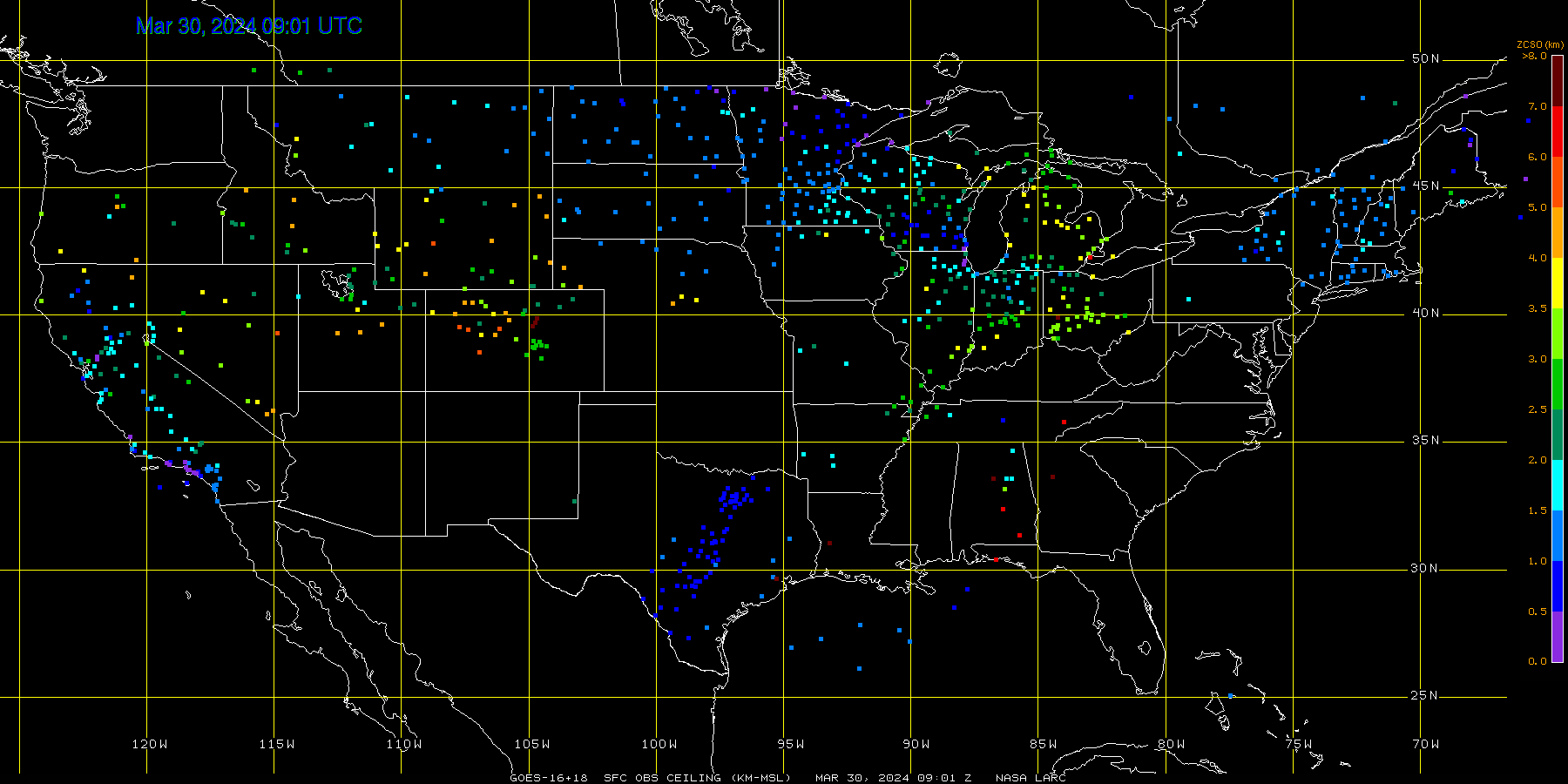Click the 75 W longitude label
Image resolution: width=1568 pixels, height=784 pixels.
[x=1298, y=744]
